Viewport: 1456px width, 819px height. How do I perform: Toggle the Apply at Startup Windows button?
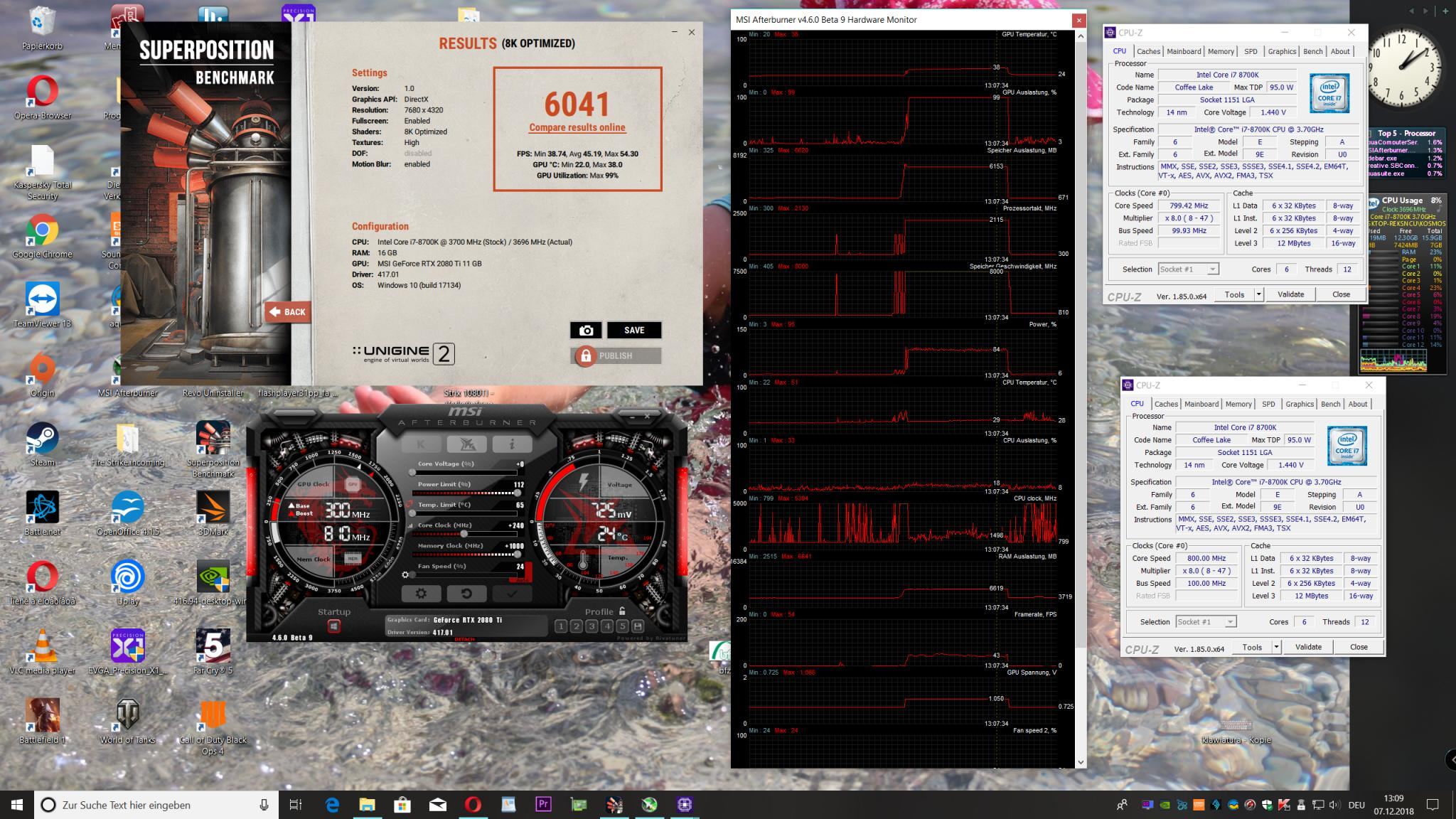click(x=333, y=626)
